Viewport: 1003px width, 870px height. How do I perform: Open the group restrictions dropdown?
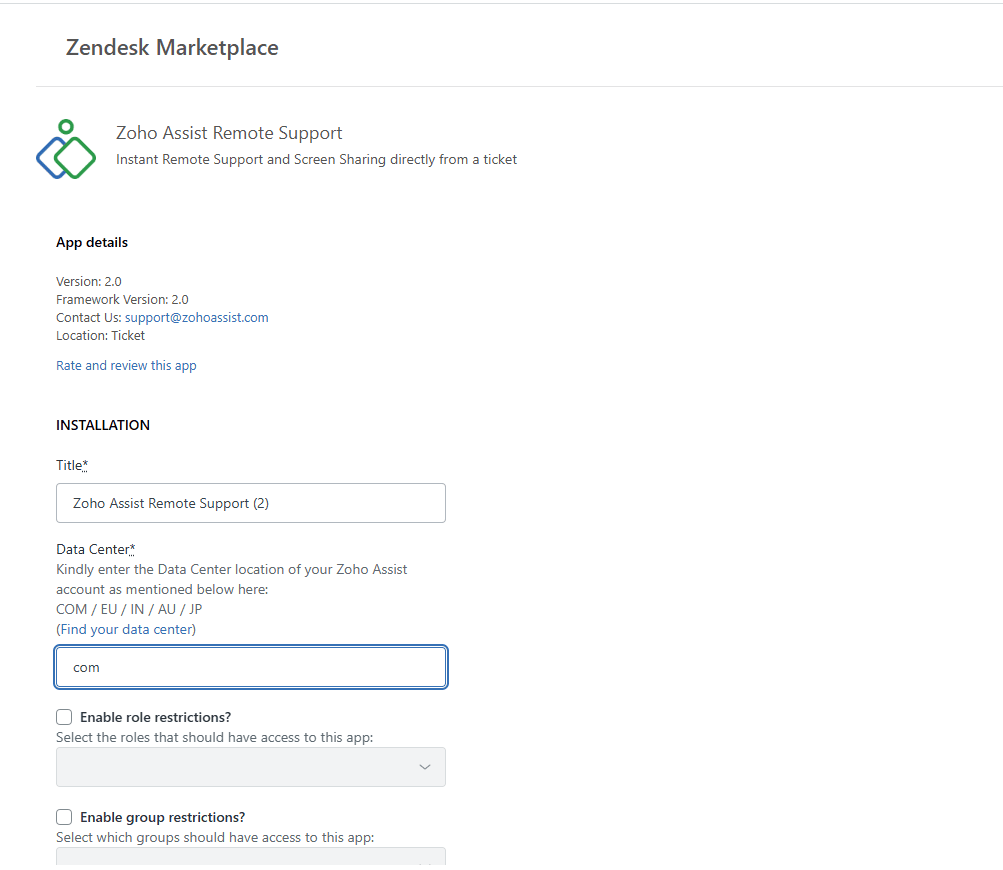pyautogui.click(x=250, y=858)
